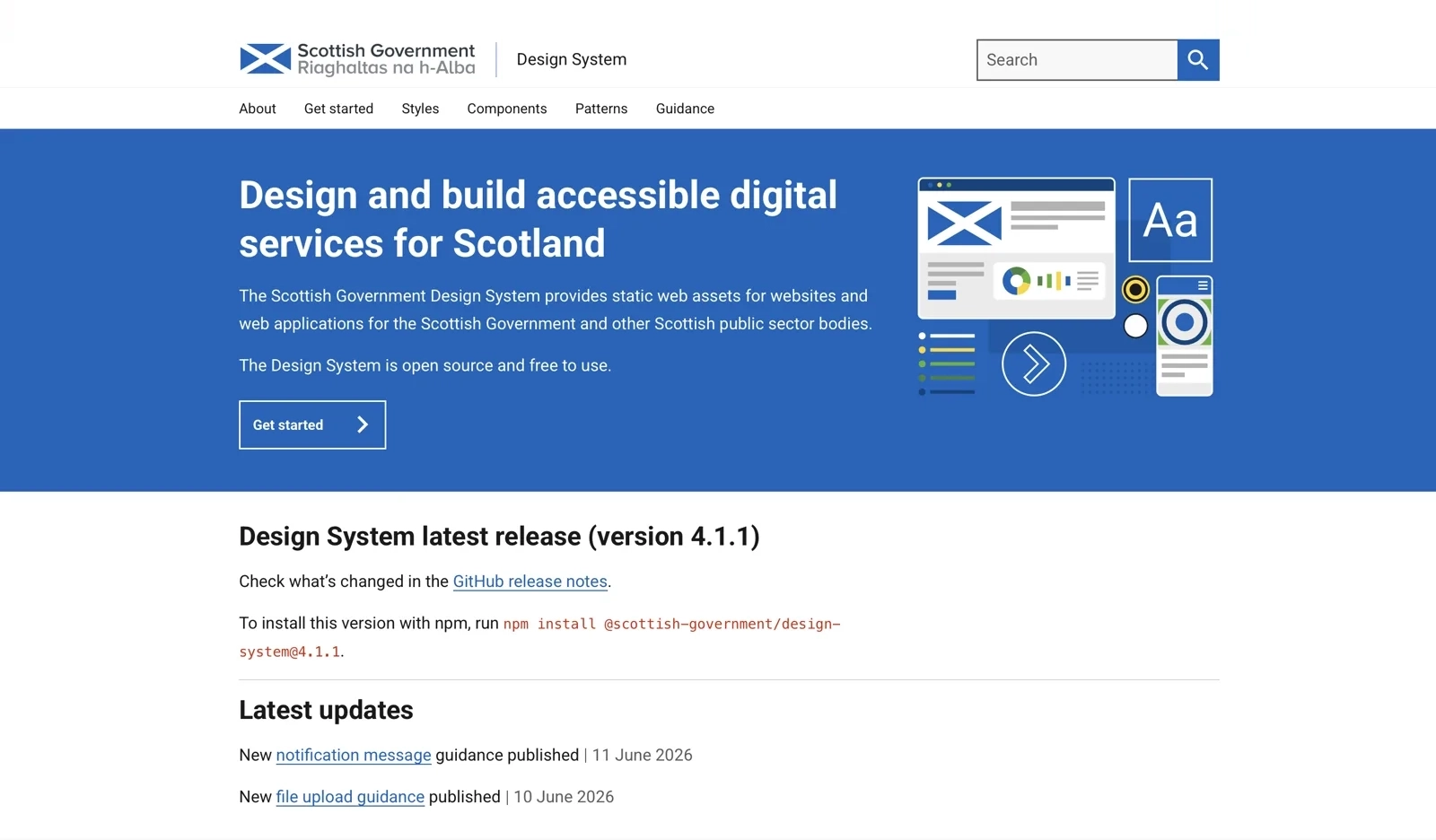Screen dimensions: 1436x840
Task: Open the Get started navigation item
Action: [338, 109]
